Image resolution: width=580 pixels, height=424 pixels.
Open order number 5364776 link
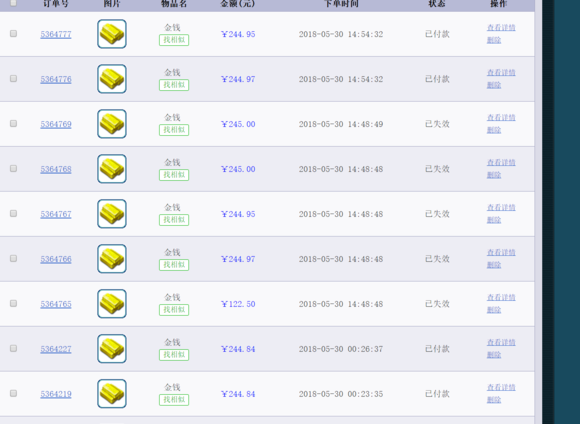click(56, 79)
